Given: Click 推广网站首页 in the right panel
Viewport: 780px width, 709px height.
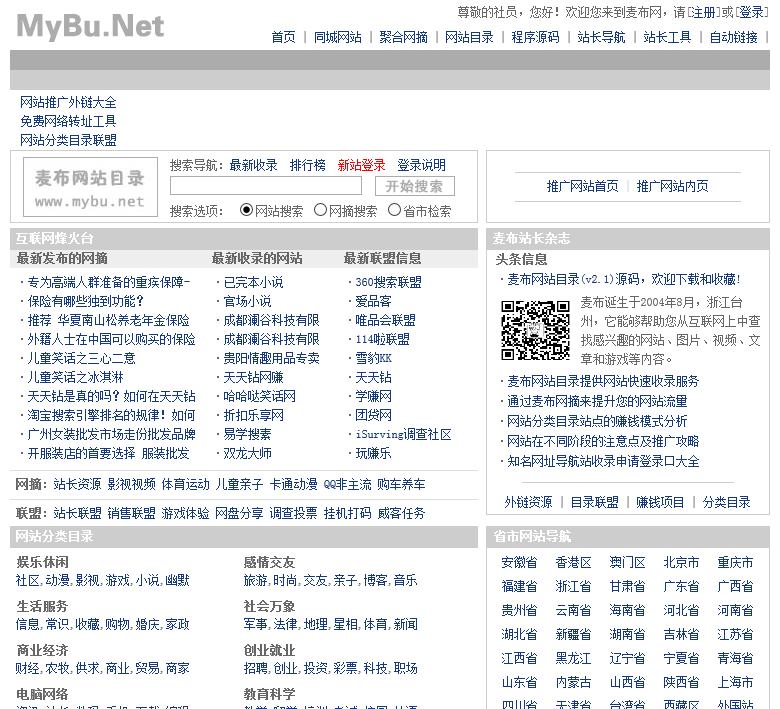Looking at the screenshot, I should click(x=582, y=186).
